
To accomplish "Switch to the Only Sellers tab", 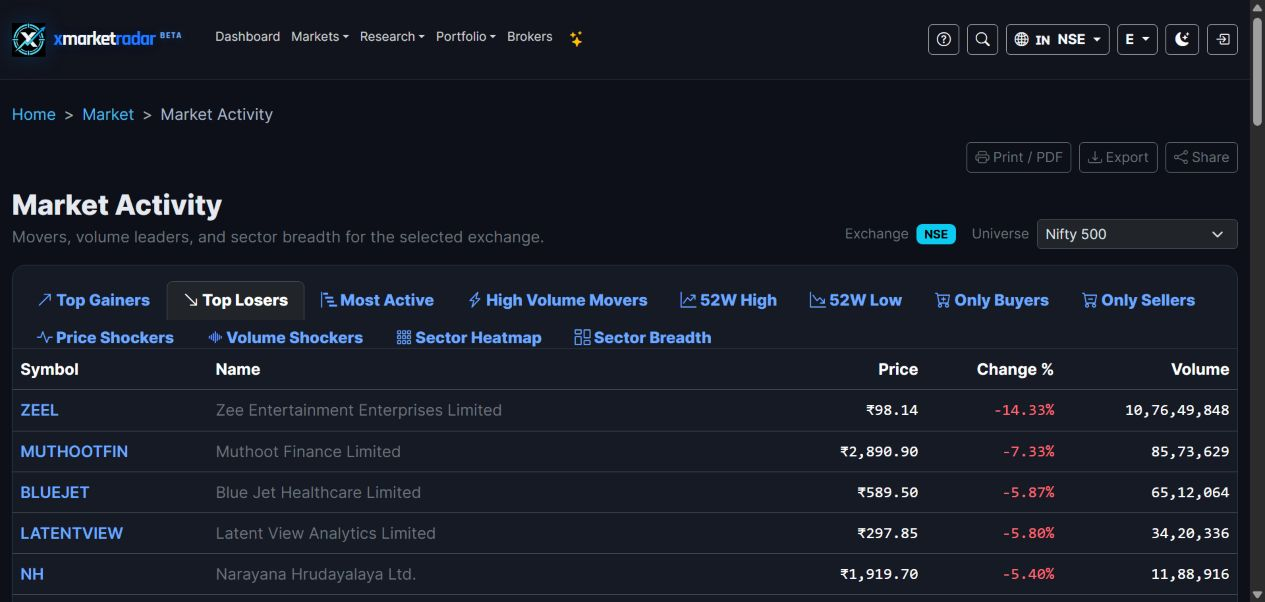I will pos(1138,300).
